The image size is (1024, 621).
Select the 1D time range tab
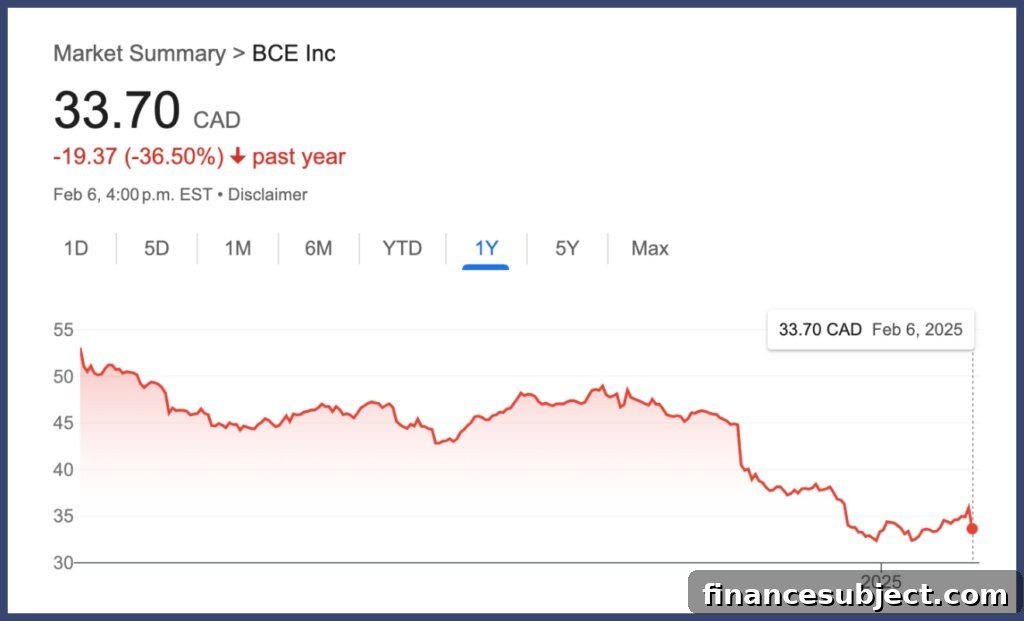[76, 248]
